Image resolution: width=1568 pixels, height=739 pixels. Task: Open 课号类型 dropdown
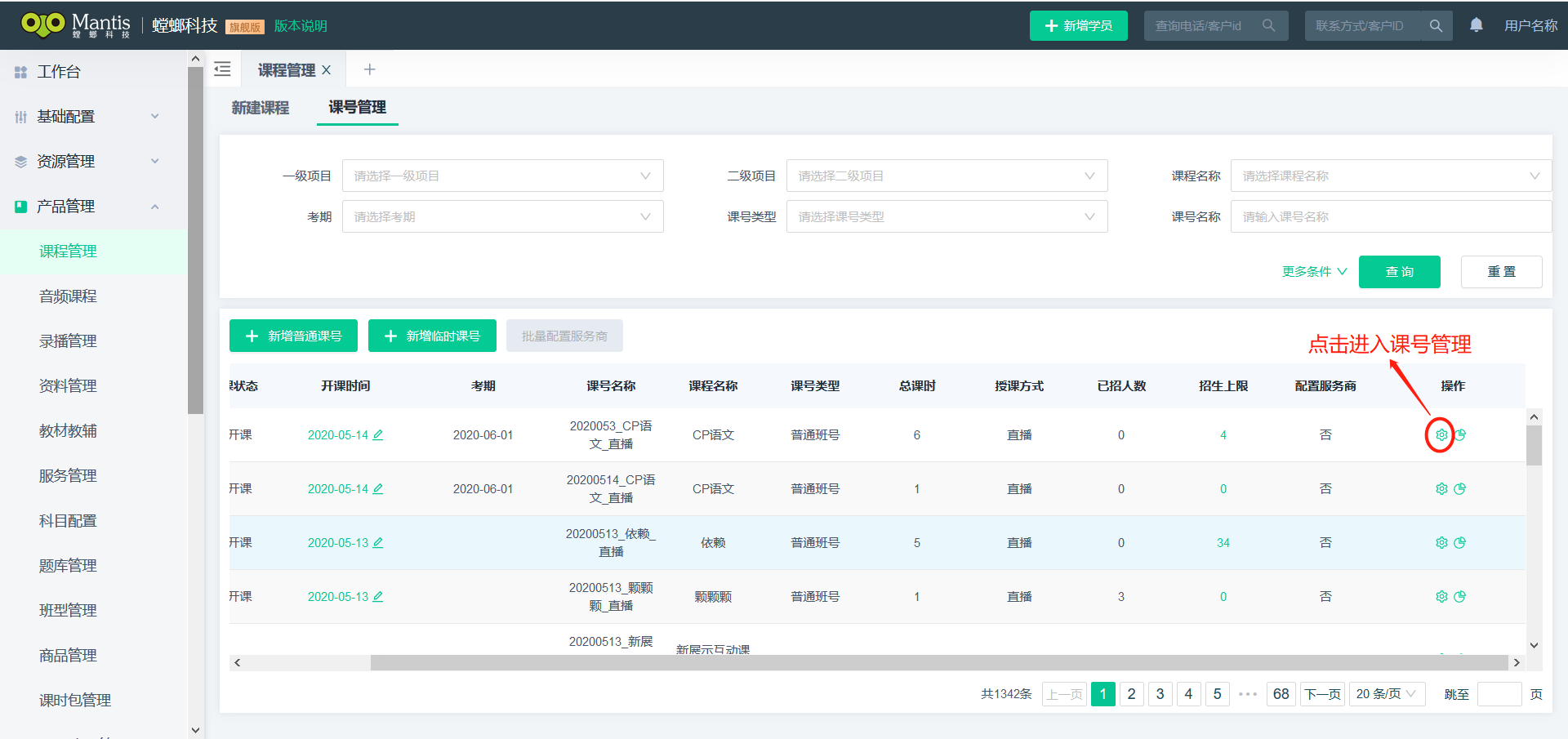(947, 216)
